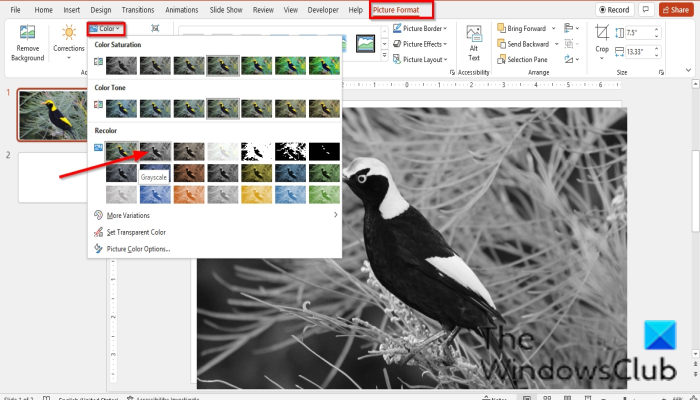Choose the Sepia recolor preset
Screen dimensions: 700x400
[188, 151]
